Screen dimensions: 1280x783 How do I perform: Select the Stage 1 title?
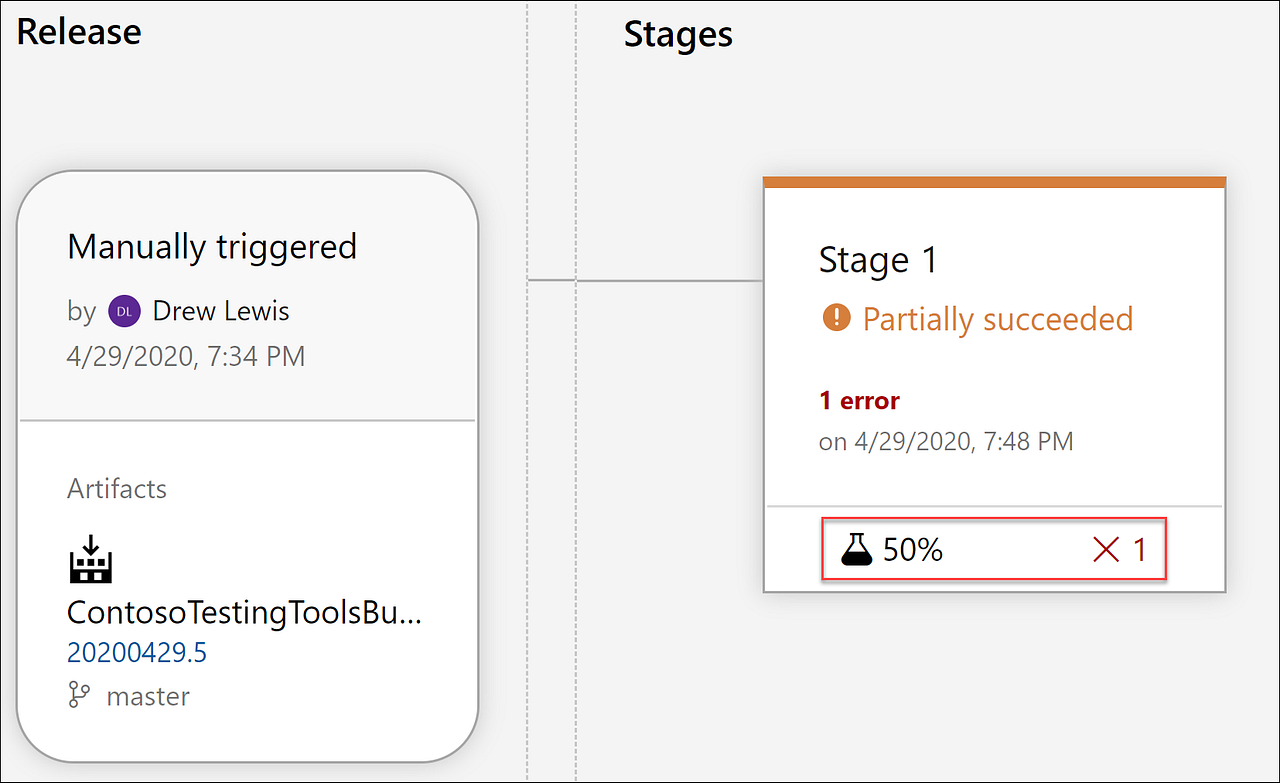[878, 260]
